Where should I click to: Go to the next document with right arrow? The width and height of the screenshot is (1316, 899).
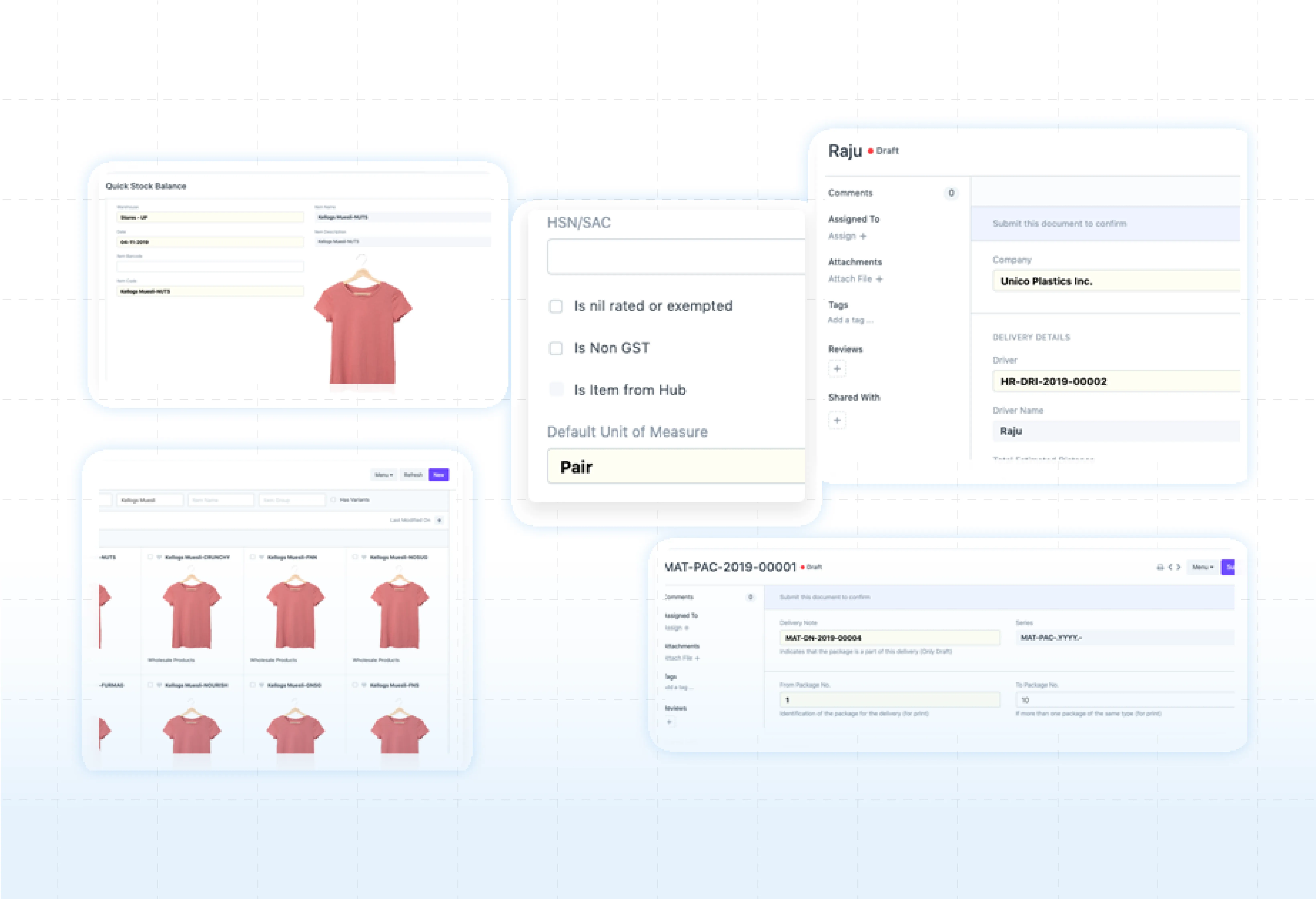[x=1178, y=567]
